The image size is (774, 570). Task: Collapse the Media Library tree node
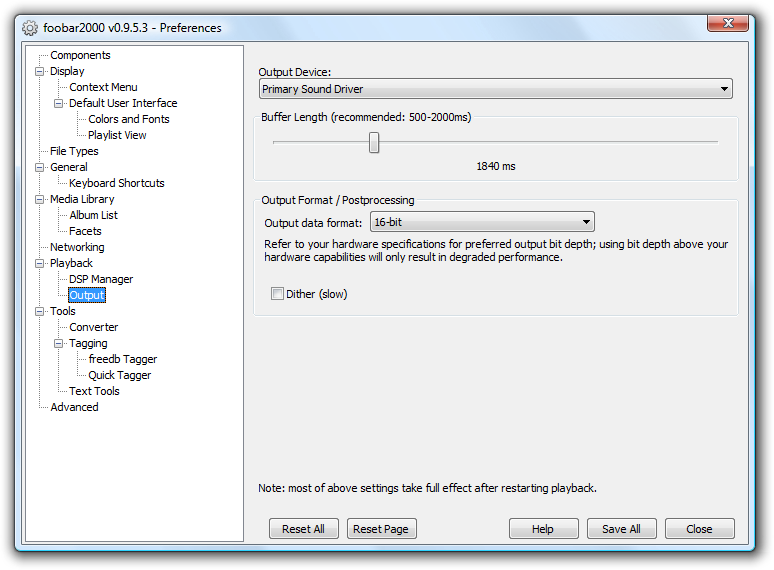(x=40, y=199)
